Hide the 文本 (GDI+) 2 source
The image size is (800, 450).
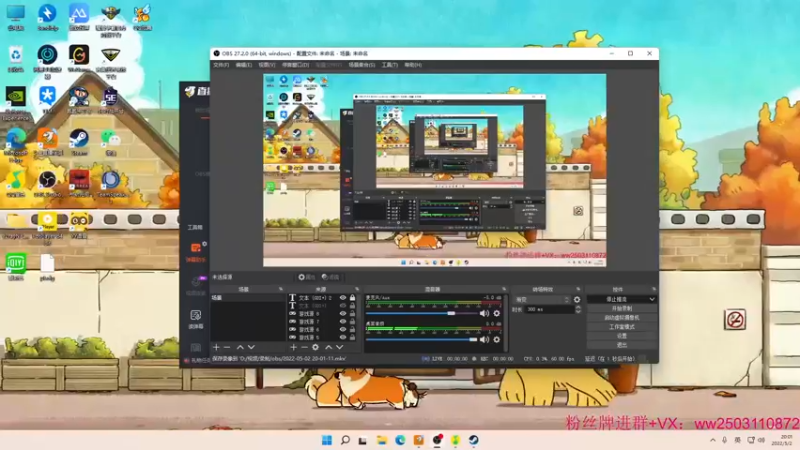(x=343, y=297)
